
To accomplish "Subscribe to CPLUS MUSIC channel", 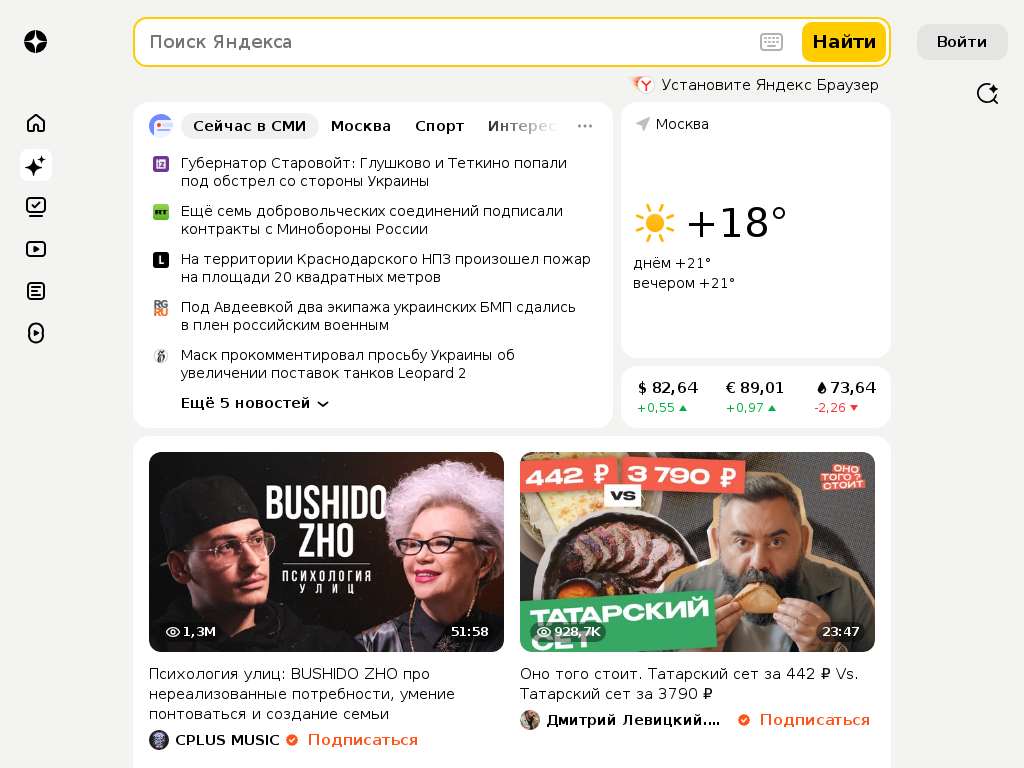I will 362,740.
